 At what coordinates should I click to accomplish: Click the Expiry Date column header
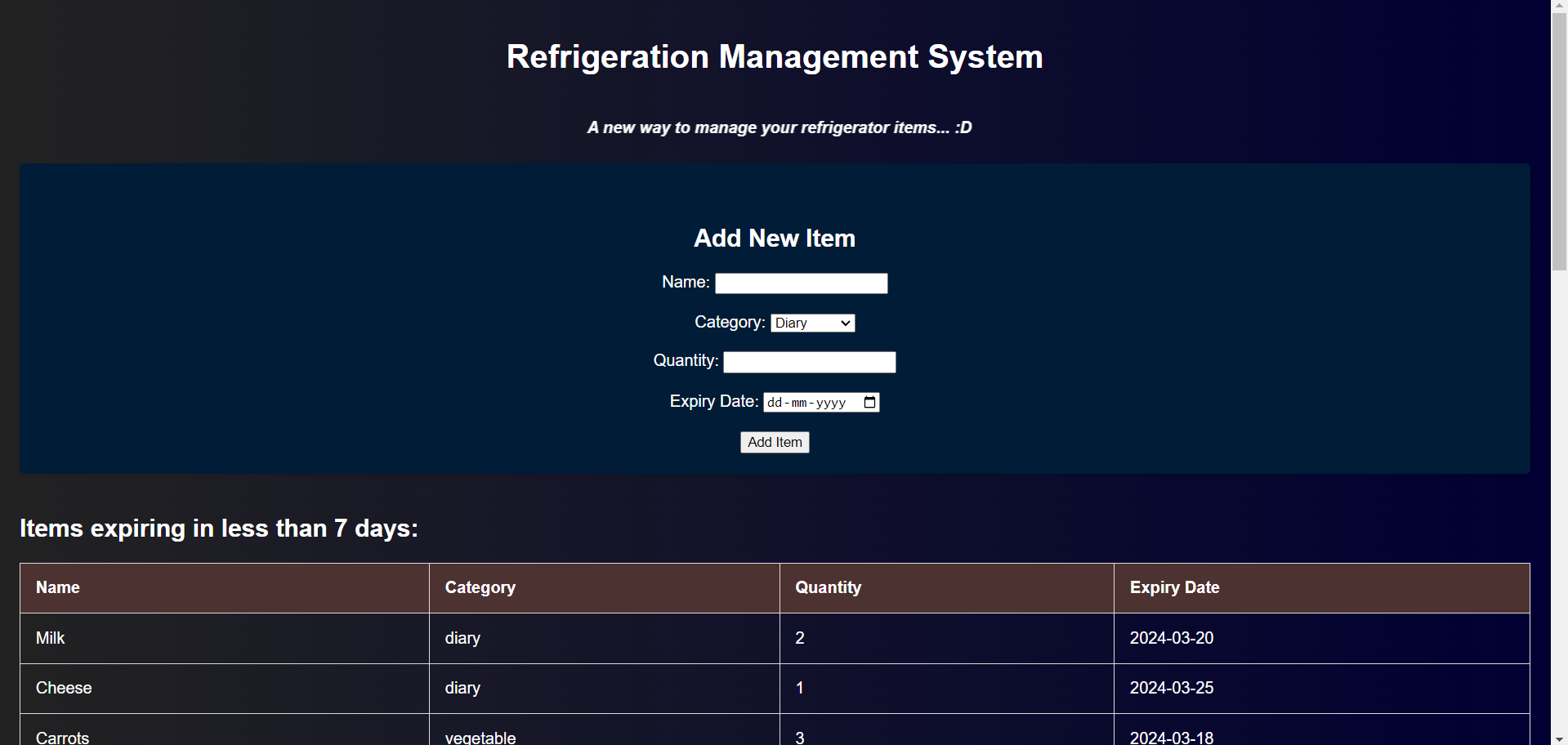(1173, 587)
